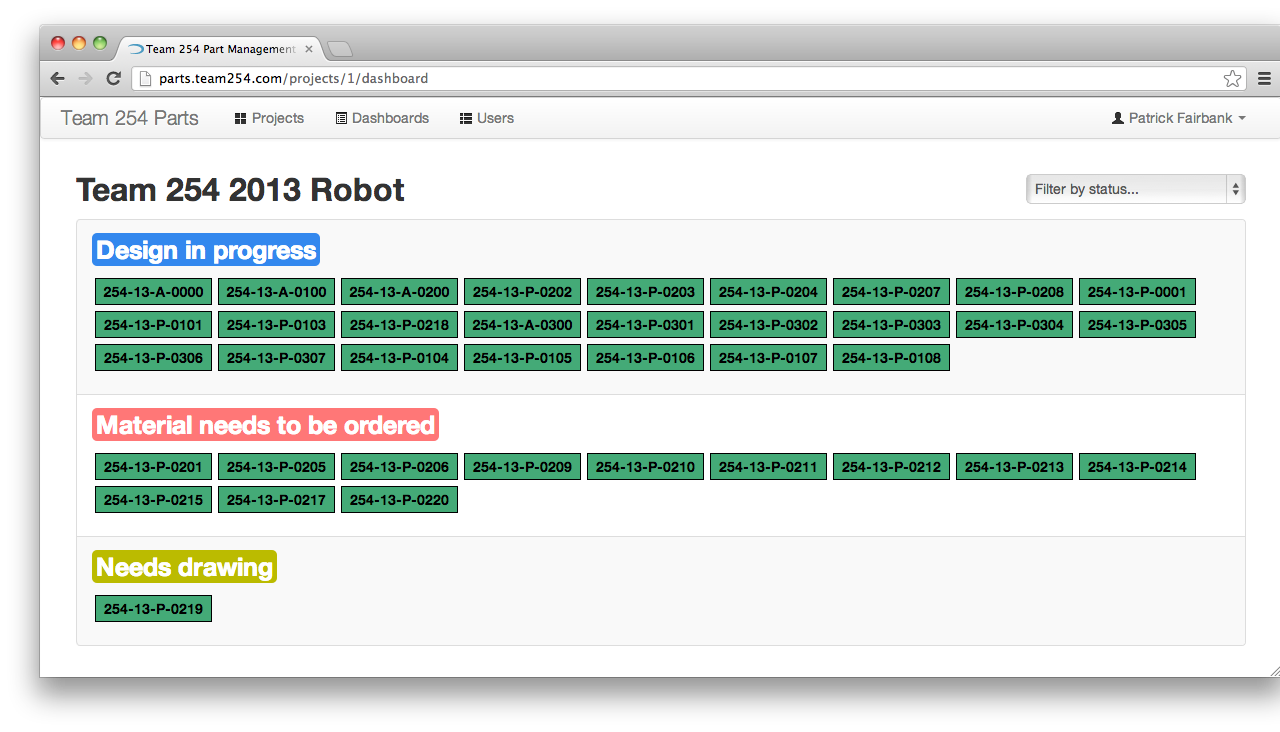Click part 254-13-P-0217

(x=276, y=500)
